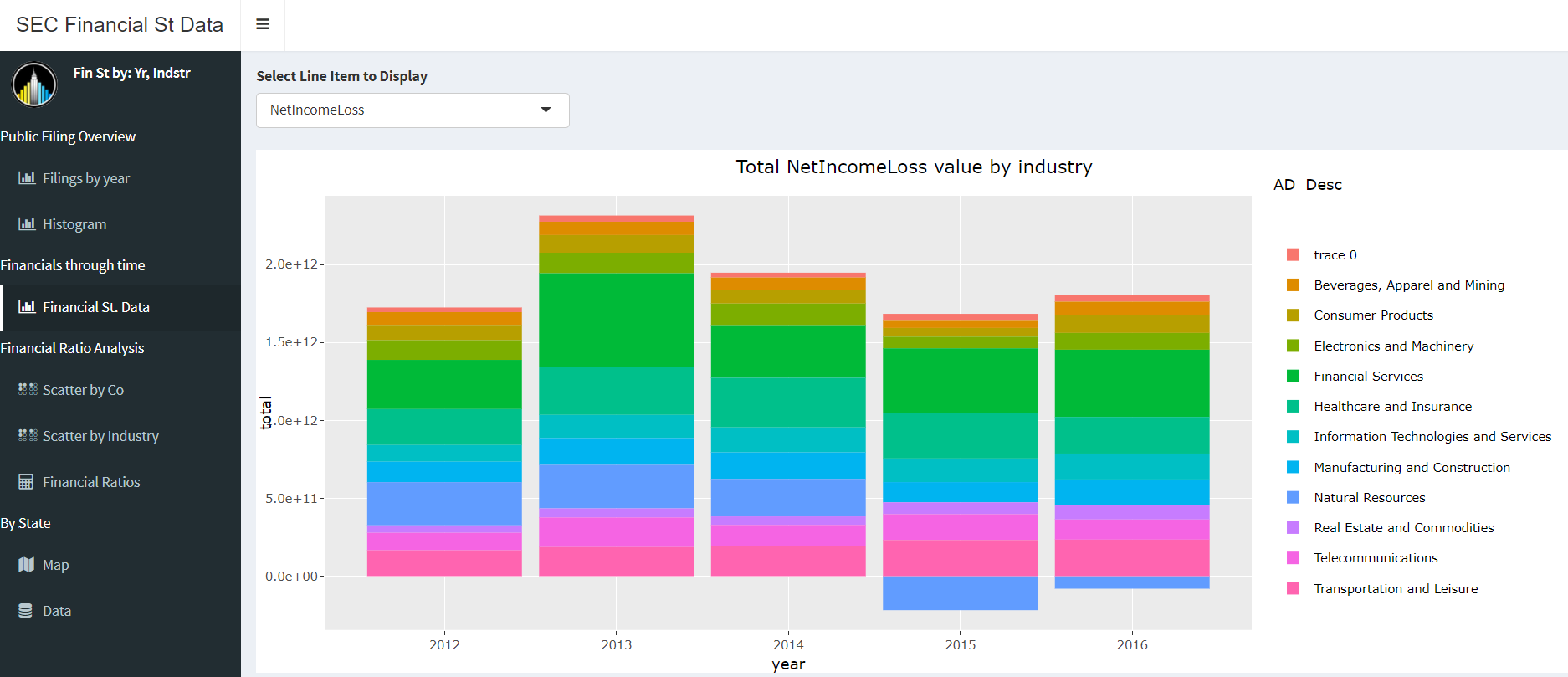Screen dimensions: 1568x677
Task: Click the hamburger sidebar toggle icon
Action: [x=263, y=24]
